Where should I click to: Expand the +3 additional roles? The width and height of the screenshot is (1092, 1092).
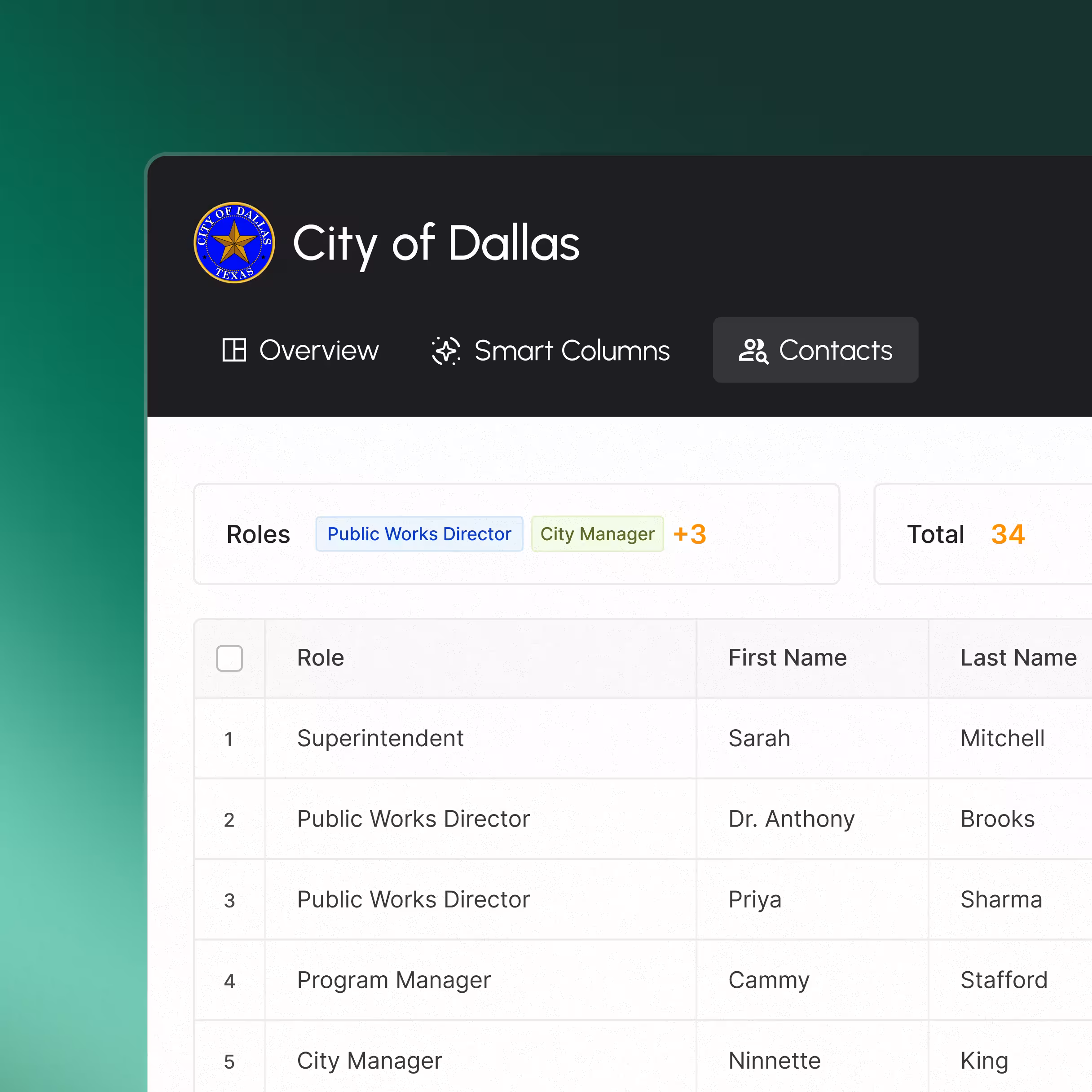pos(690,534)
